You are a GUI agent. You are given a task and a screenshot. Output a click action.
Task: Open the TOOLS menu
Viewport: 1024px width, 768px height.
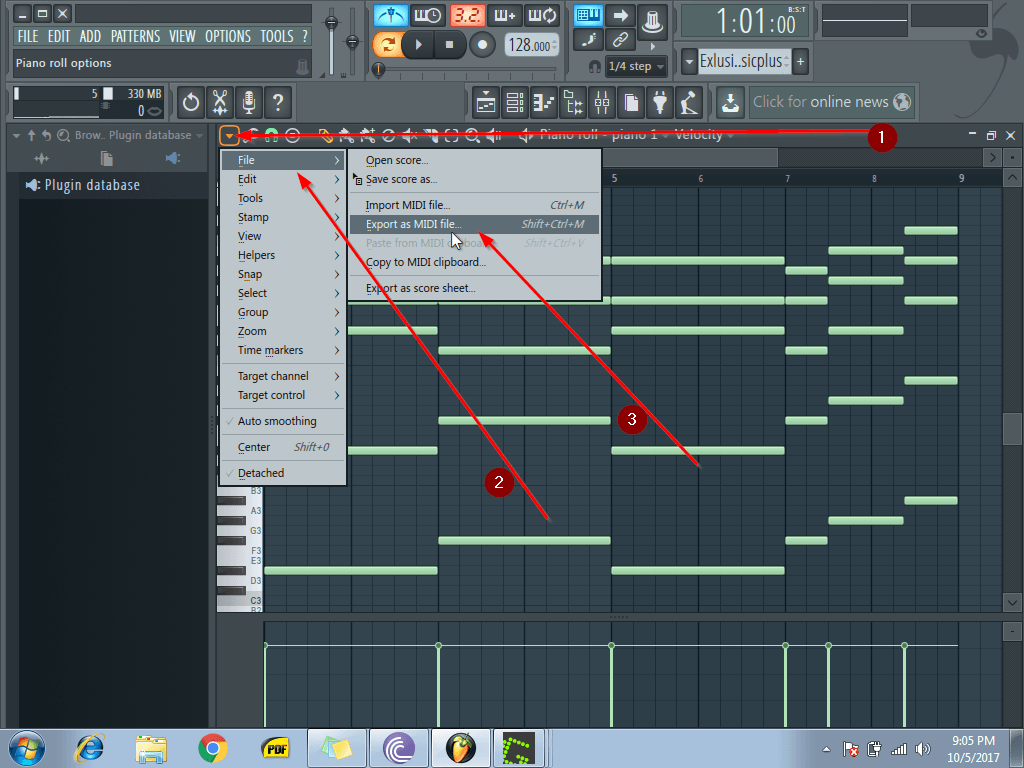(277, 37)
